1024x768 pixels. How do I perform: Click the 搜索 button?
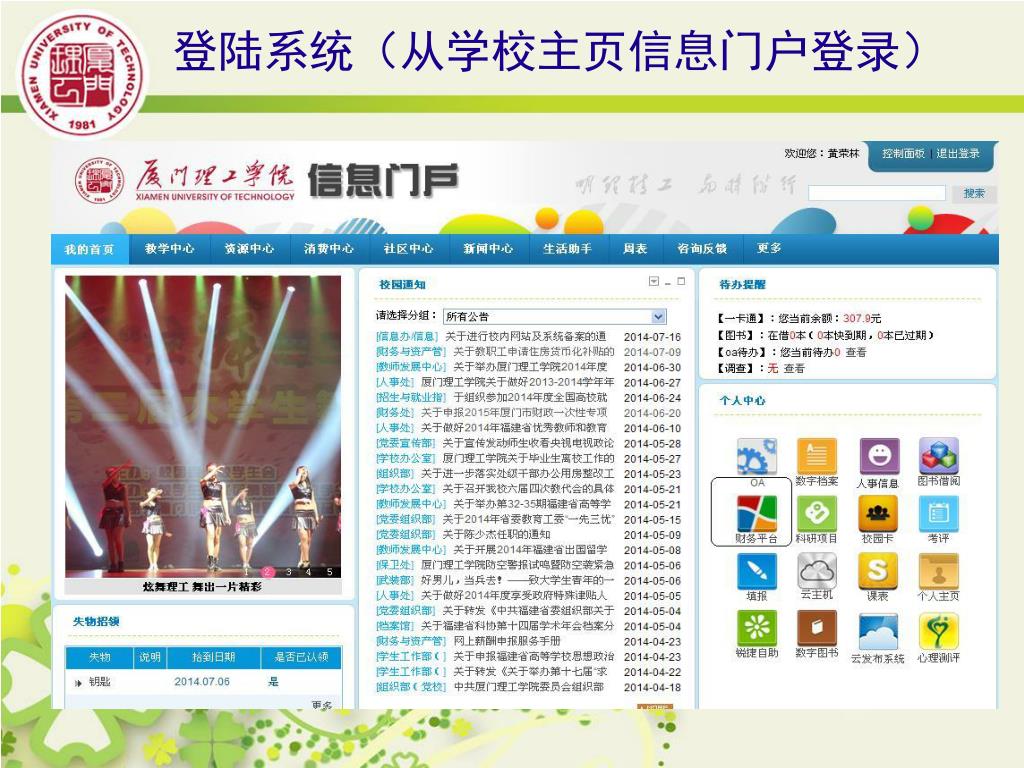(974, 193)
